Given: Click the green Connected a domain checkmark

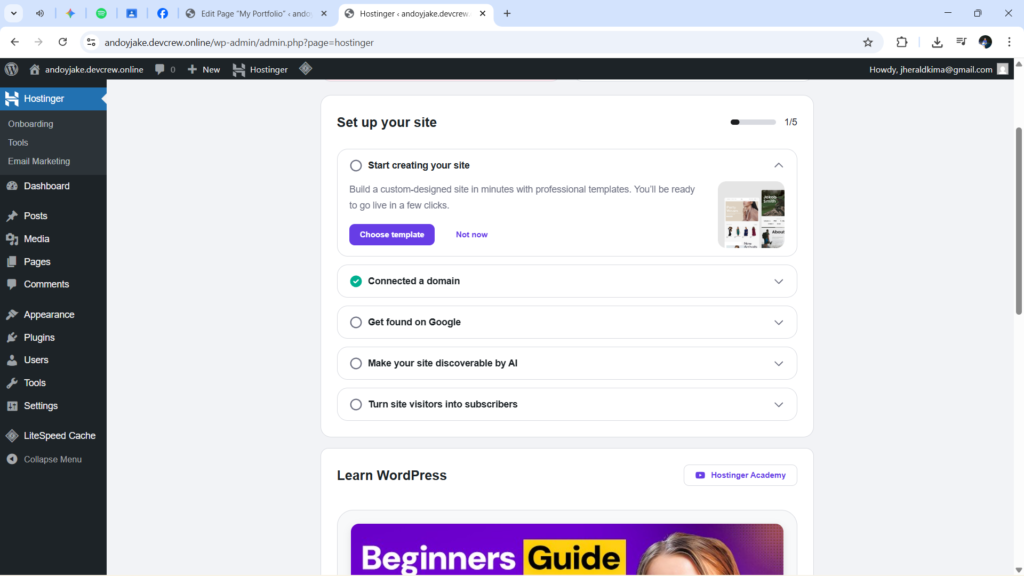Looking at the screenshot, I should (356, 281).
